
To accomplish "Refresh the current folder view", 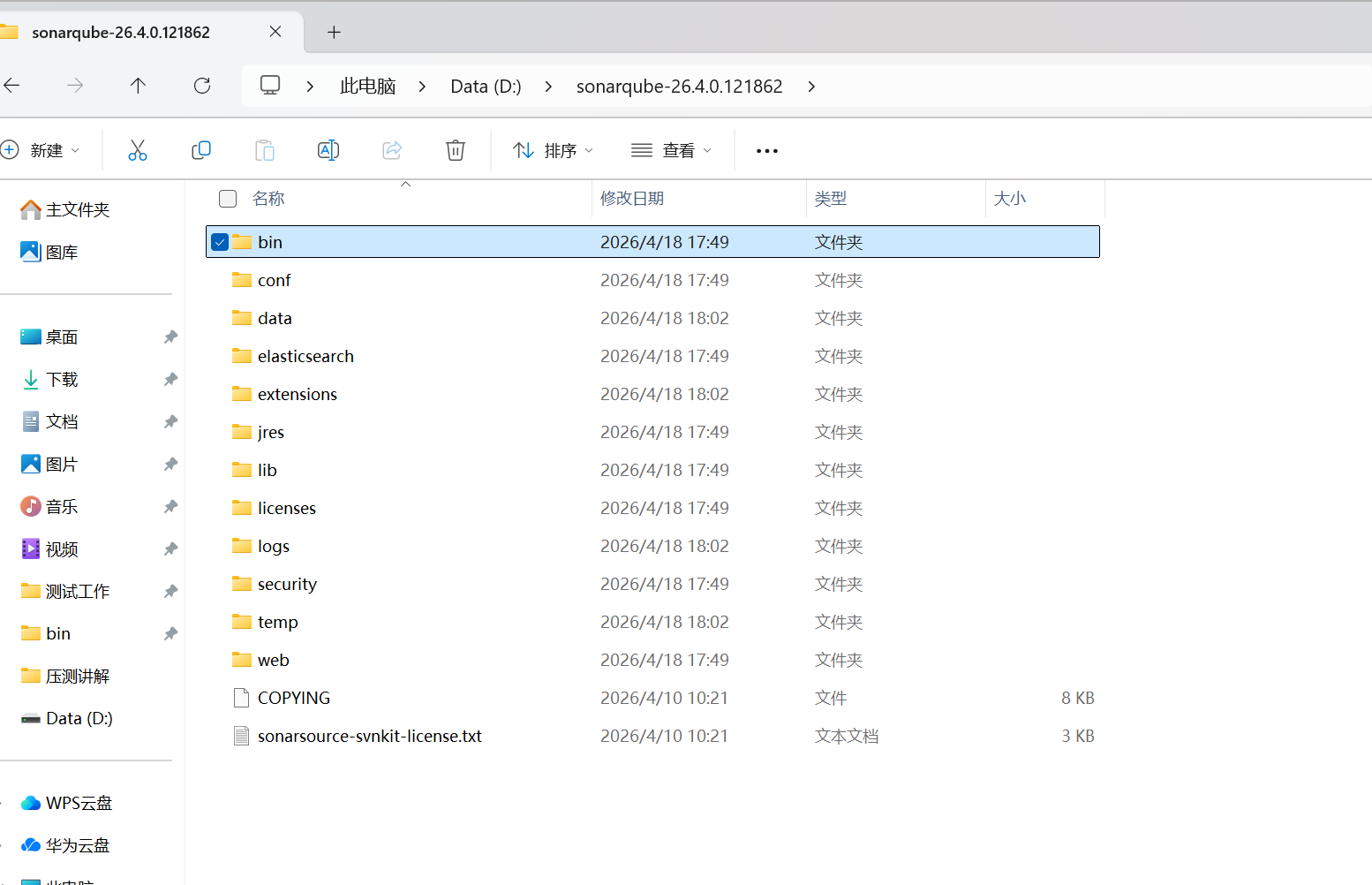I will [x=202, y=86].
